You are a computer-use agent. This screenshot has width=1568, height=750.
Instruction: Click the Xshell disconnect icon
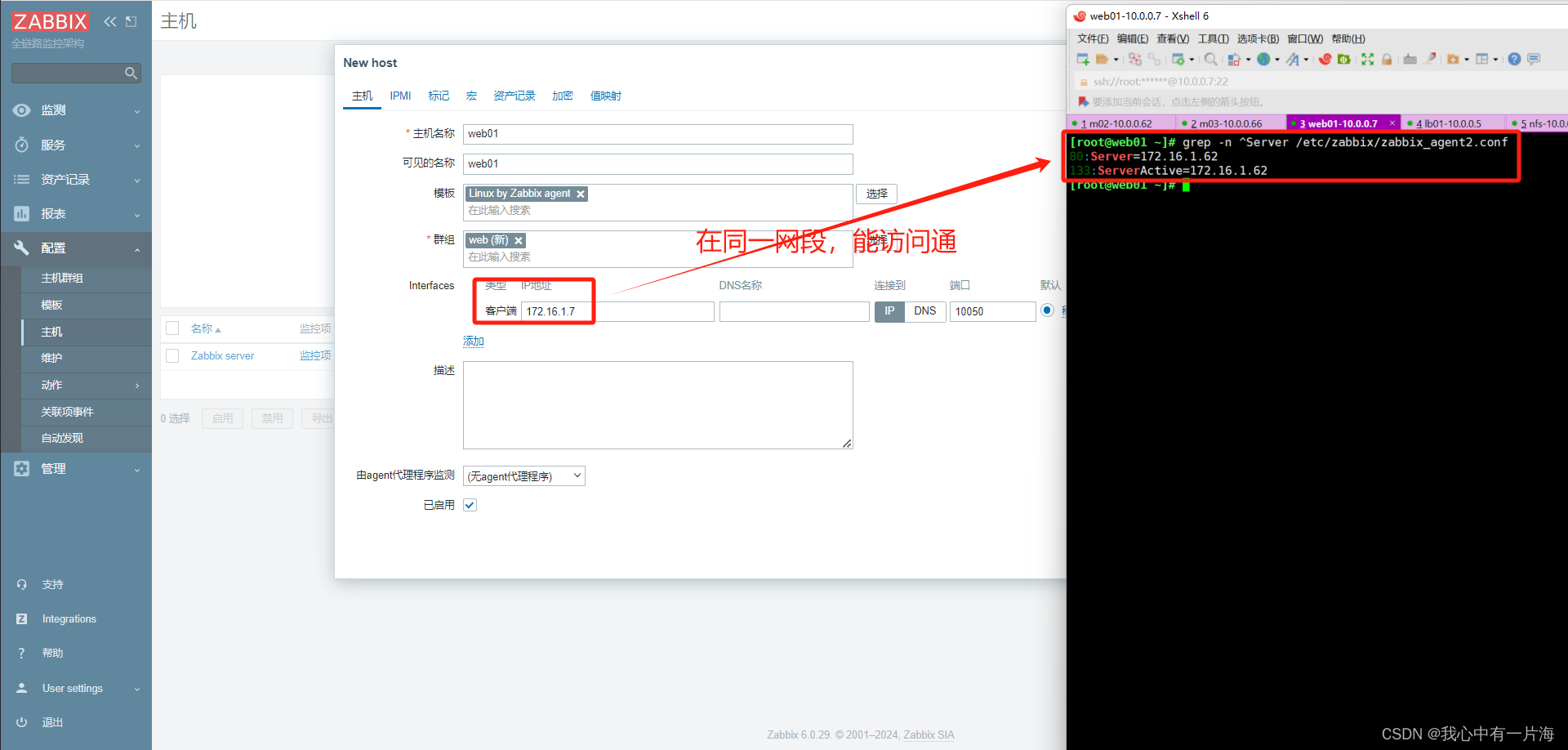click(x=1135, y=59)
